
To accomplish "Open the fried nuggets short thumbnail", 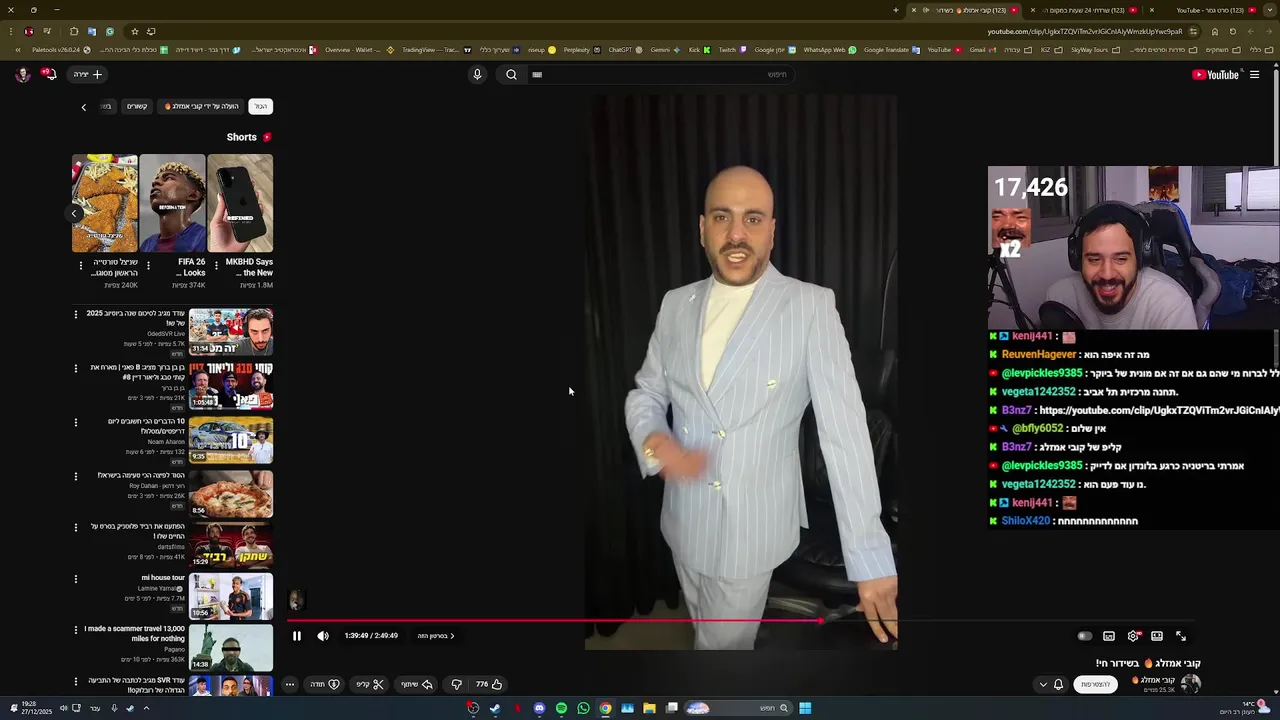I will (x=104, y=203).
